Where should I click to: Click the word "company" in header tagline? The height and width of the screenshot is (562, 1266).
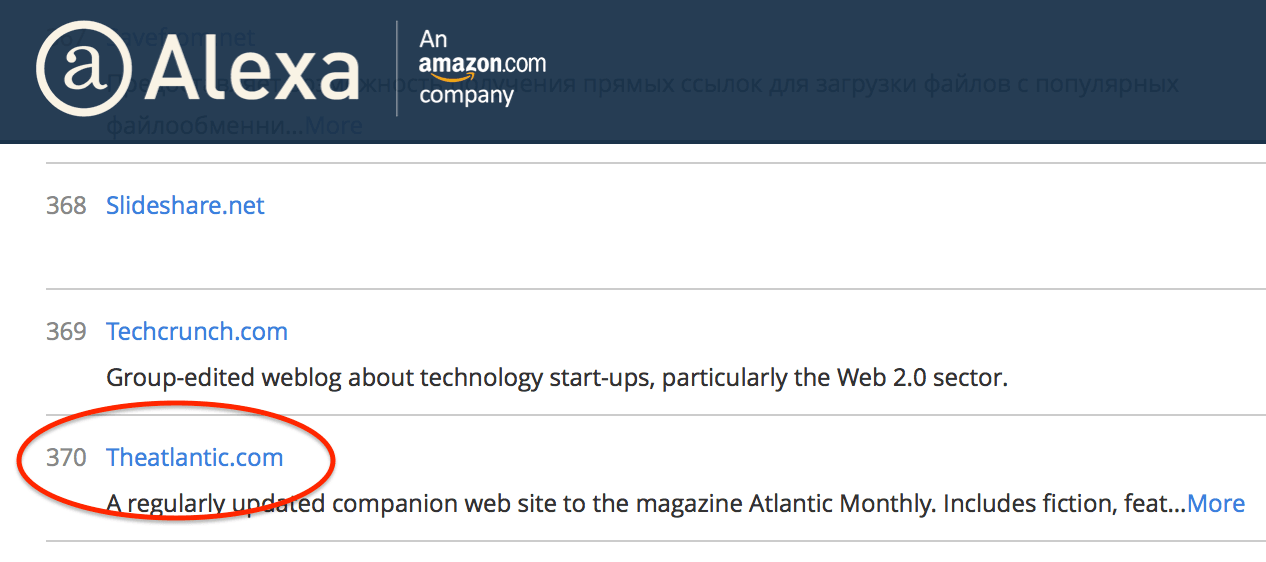466,96
